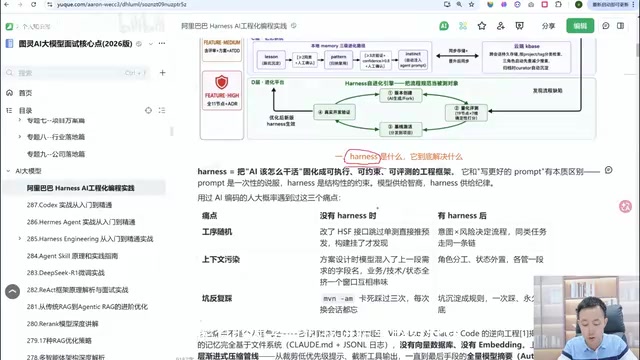
Task: Go to 首页 home in sidebar
Action: click(x=25, y=93)
